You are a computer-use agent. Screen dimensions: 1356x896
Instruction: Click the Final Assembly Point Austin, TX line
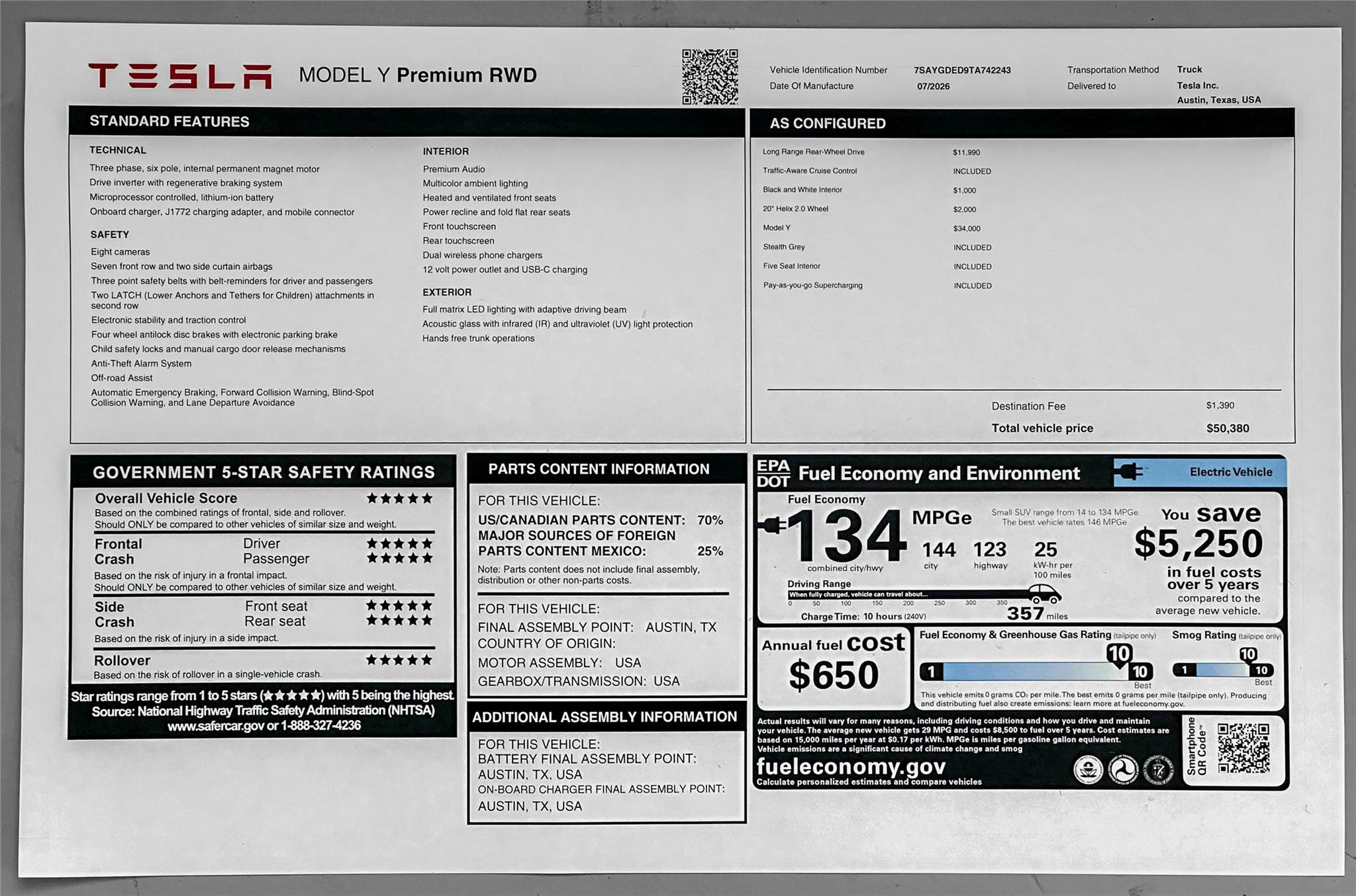click(x=597, y=627)
